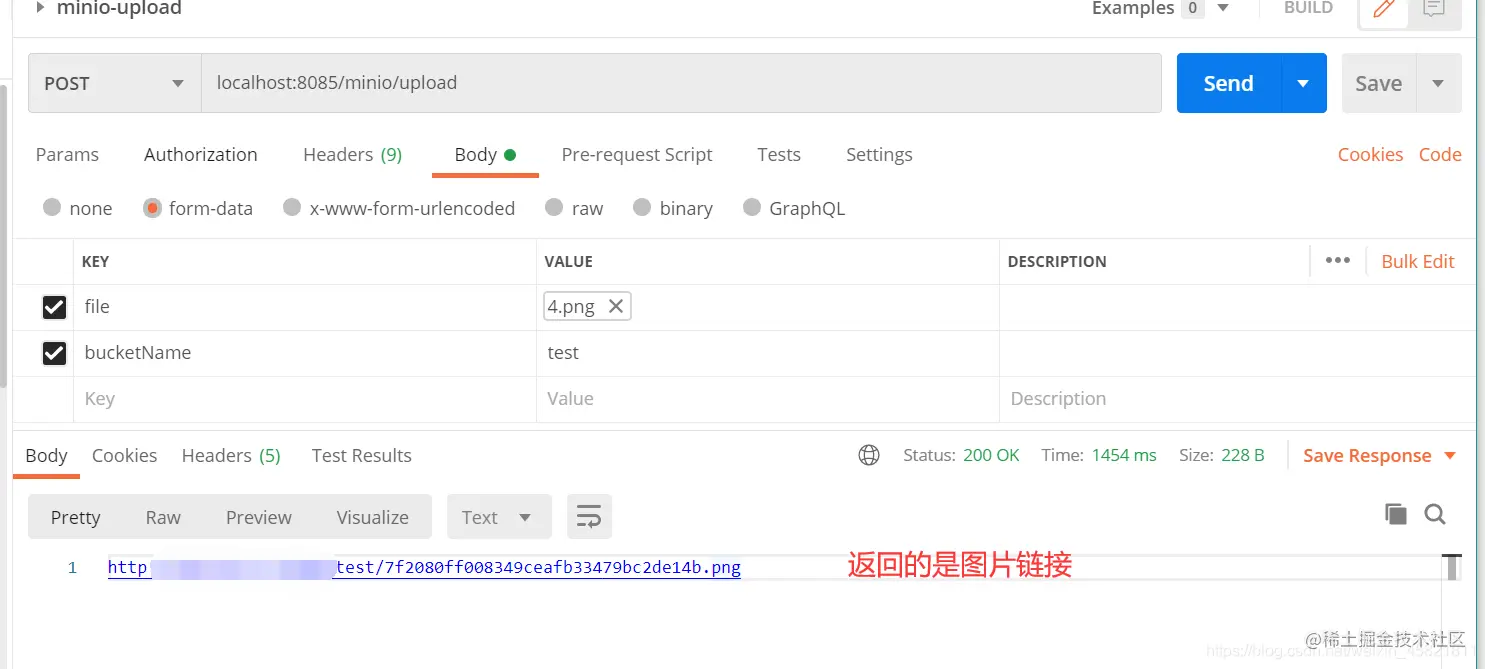Screen dimensions: 1485x669
Task: Open the returned image URL link
Action: (424, 568)
